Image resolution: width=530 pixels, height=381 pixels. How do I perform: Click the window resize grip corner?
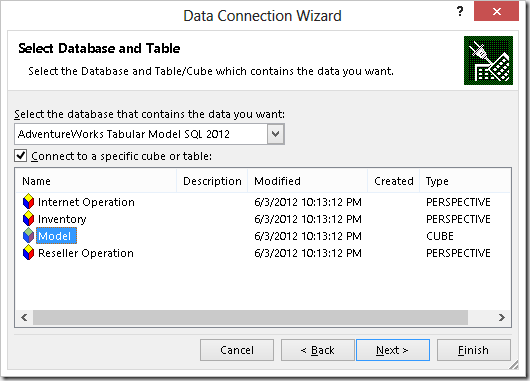point(513,365)
